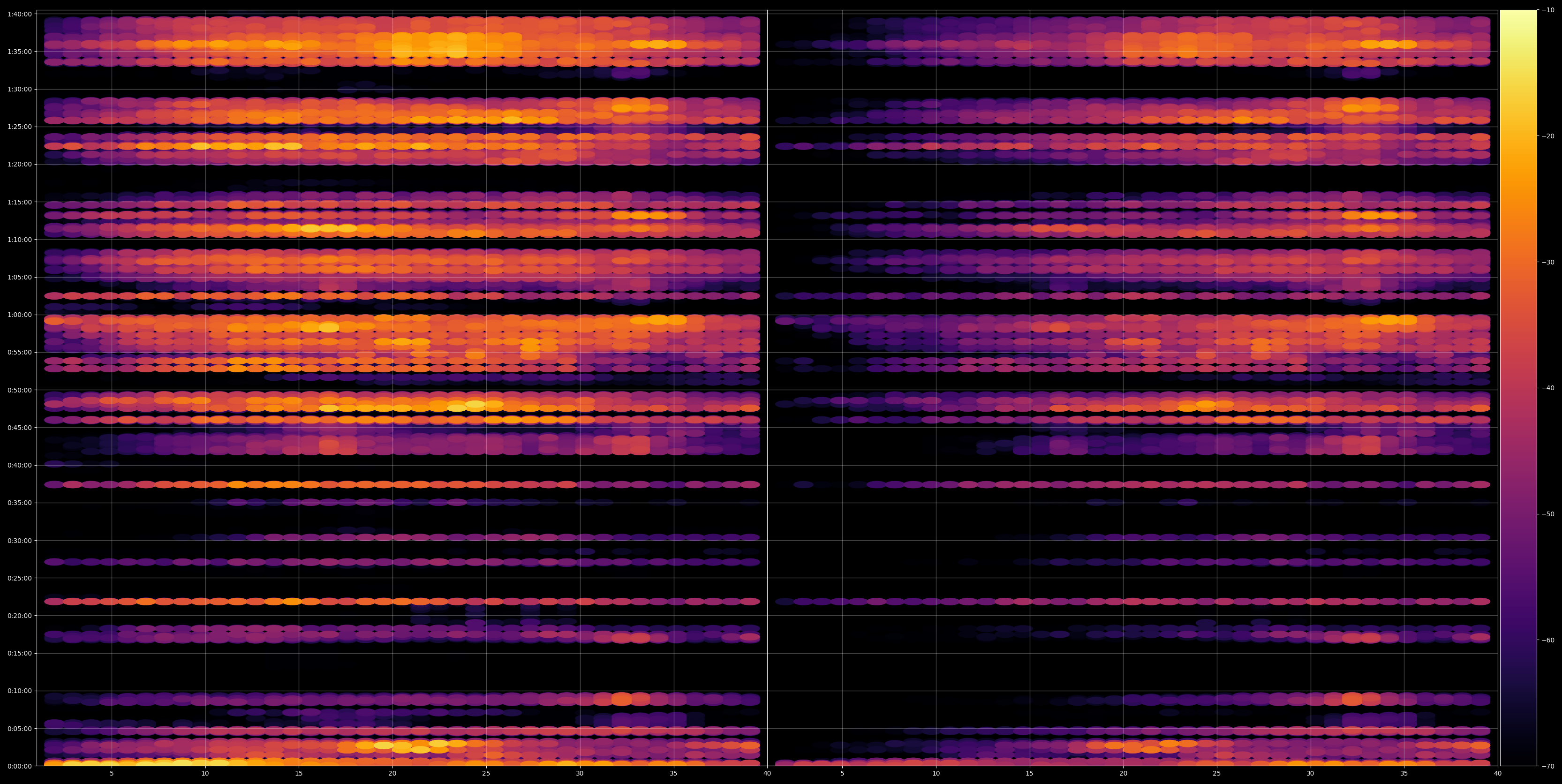This screenshot has height=784, width=1562.
Task: Select x-axis tick 20 under the left heatmap
Action: coord(392,774)
